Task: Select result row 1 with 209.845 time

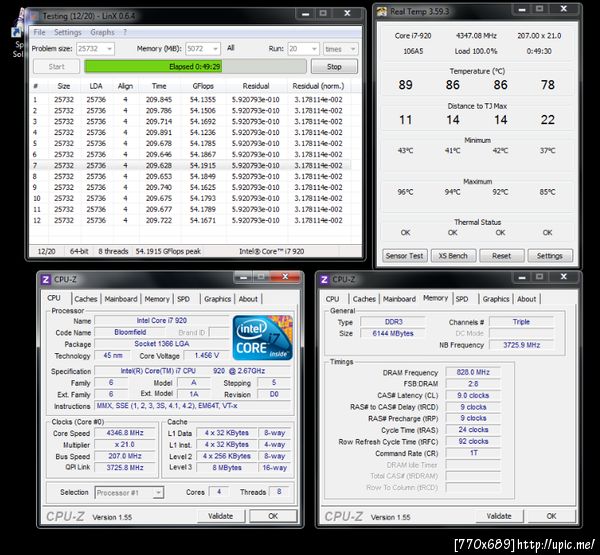Action: click(190, 100)
